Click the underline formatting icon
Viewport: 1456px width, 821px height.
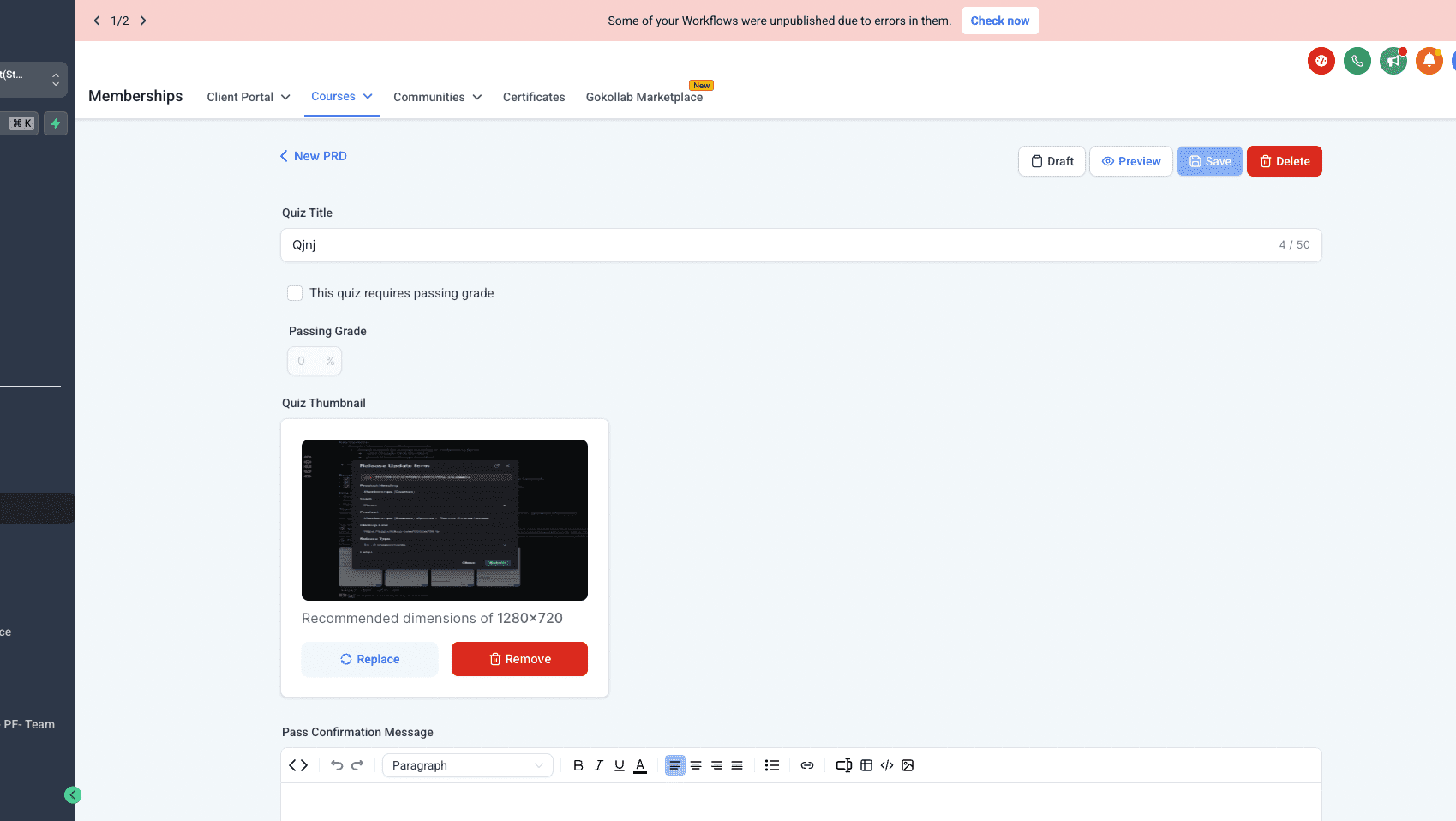point(620,765)
